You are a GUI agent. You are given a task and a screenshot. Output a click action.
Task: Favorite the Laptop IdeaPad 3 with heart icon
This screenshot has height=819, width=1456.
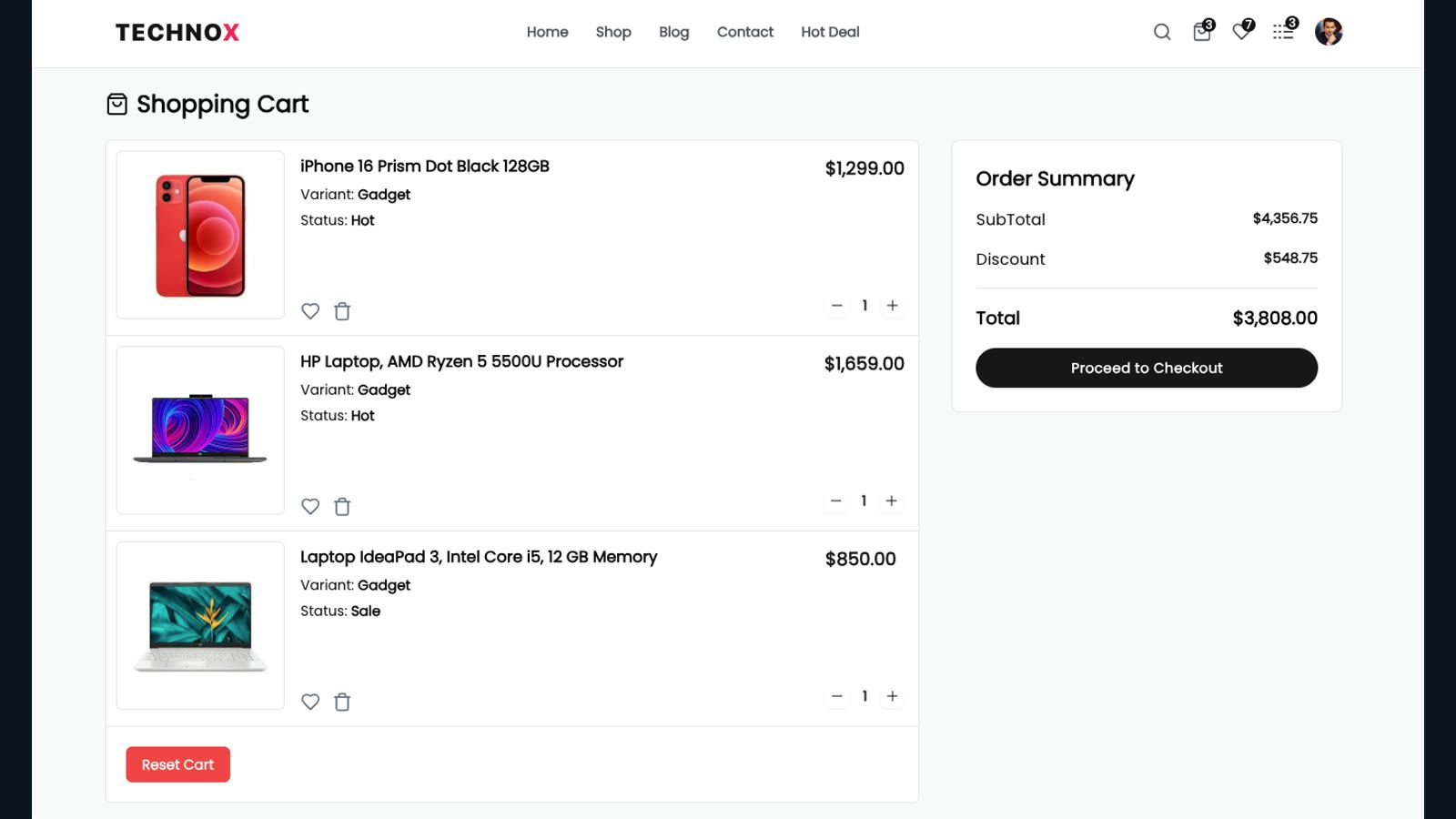310,702
